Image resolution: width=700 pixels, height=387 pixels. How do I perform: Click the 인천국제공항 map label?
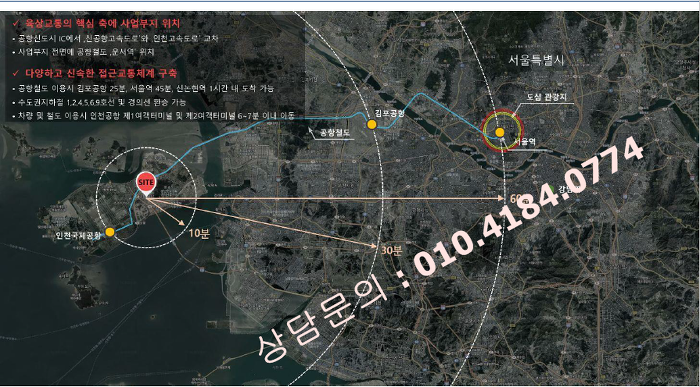pos(78,235)
